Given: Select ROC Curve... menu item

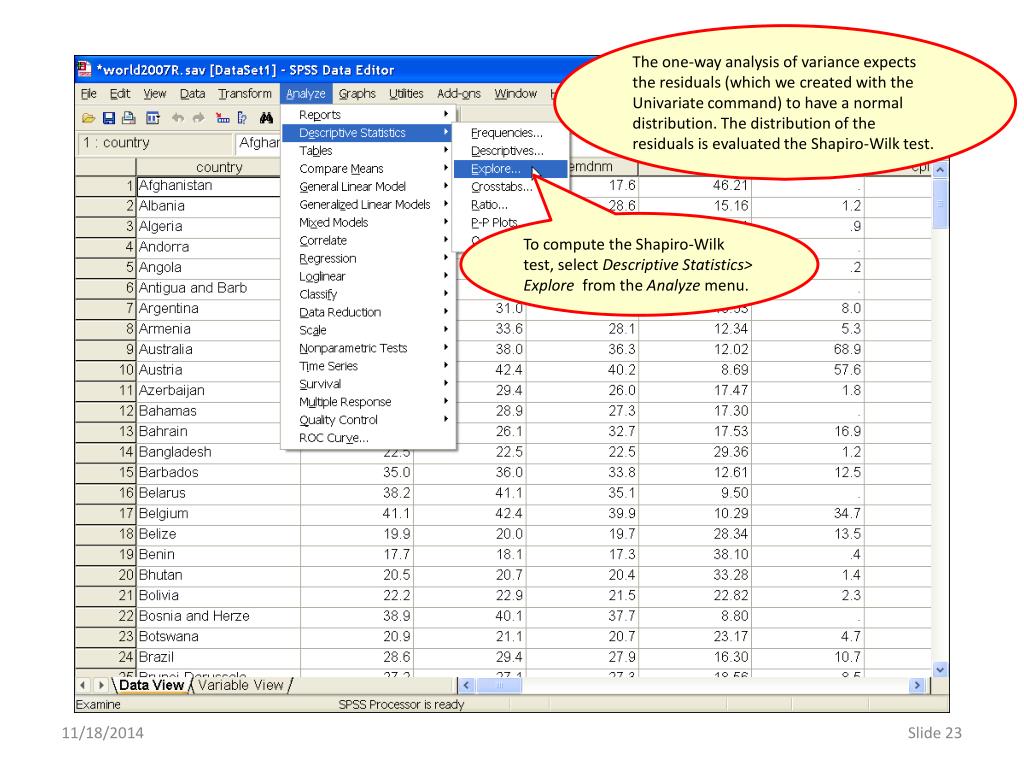Looking at the screenshot, I should click(x=368, y=438).
